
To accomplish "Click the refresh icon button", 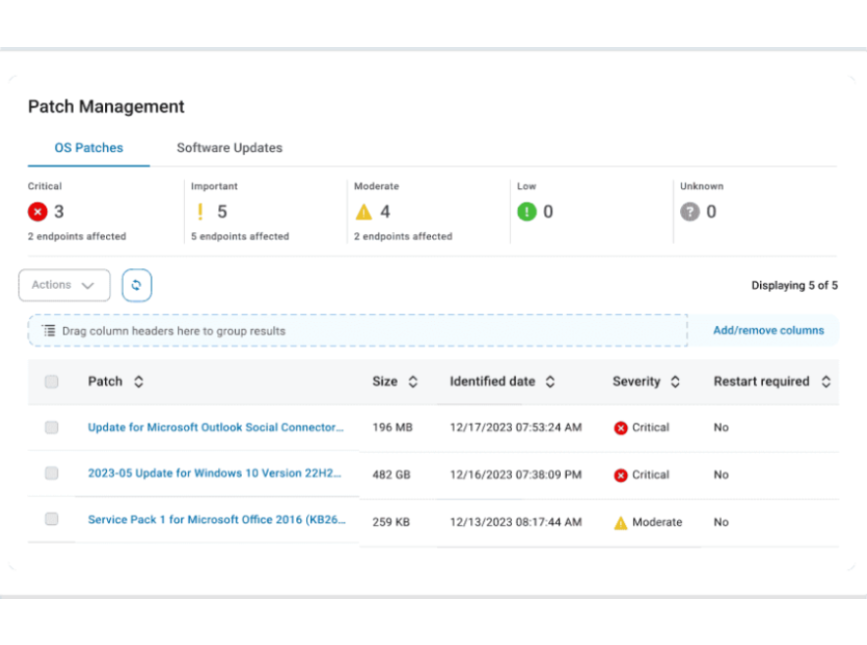I will coord(136,285).
